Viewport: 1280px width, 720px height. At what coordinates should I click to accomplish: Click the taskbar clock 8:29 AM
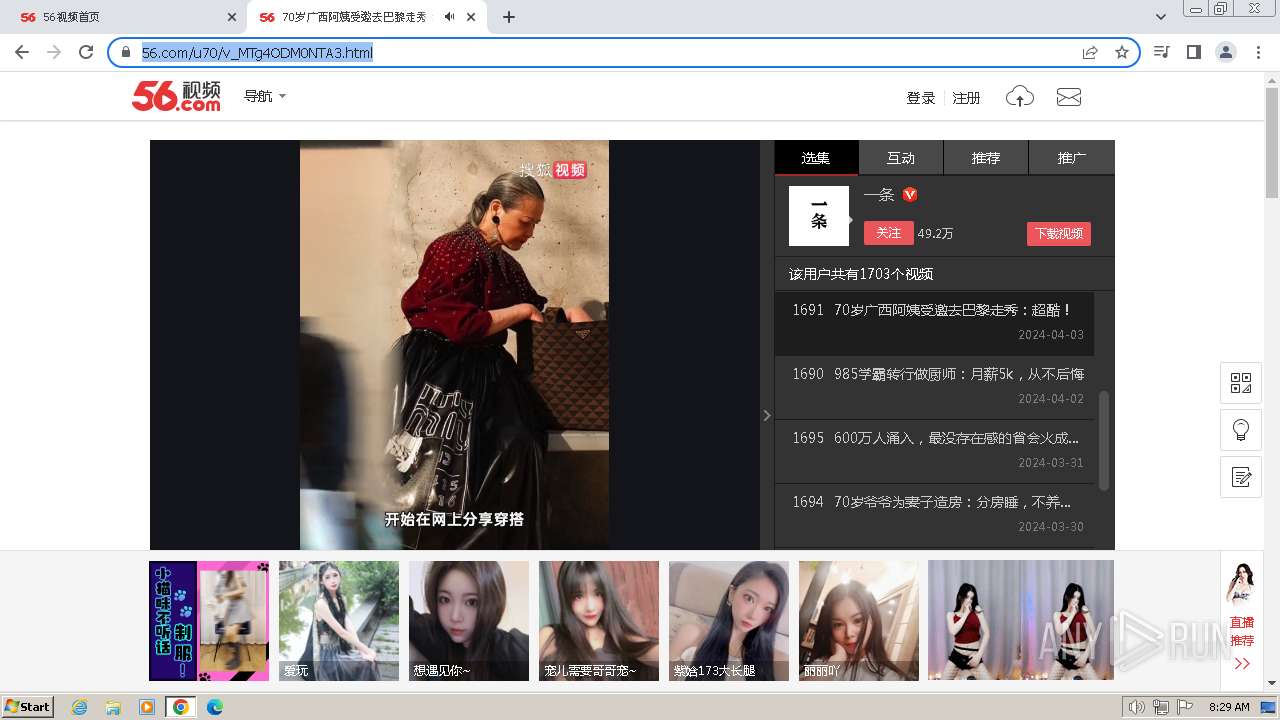click(x=1229, y=707)
